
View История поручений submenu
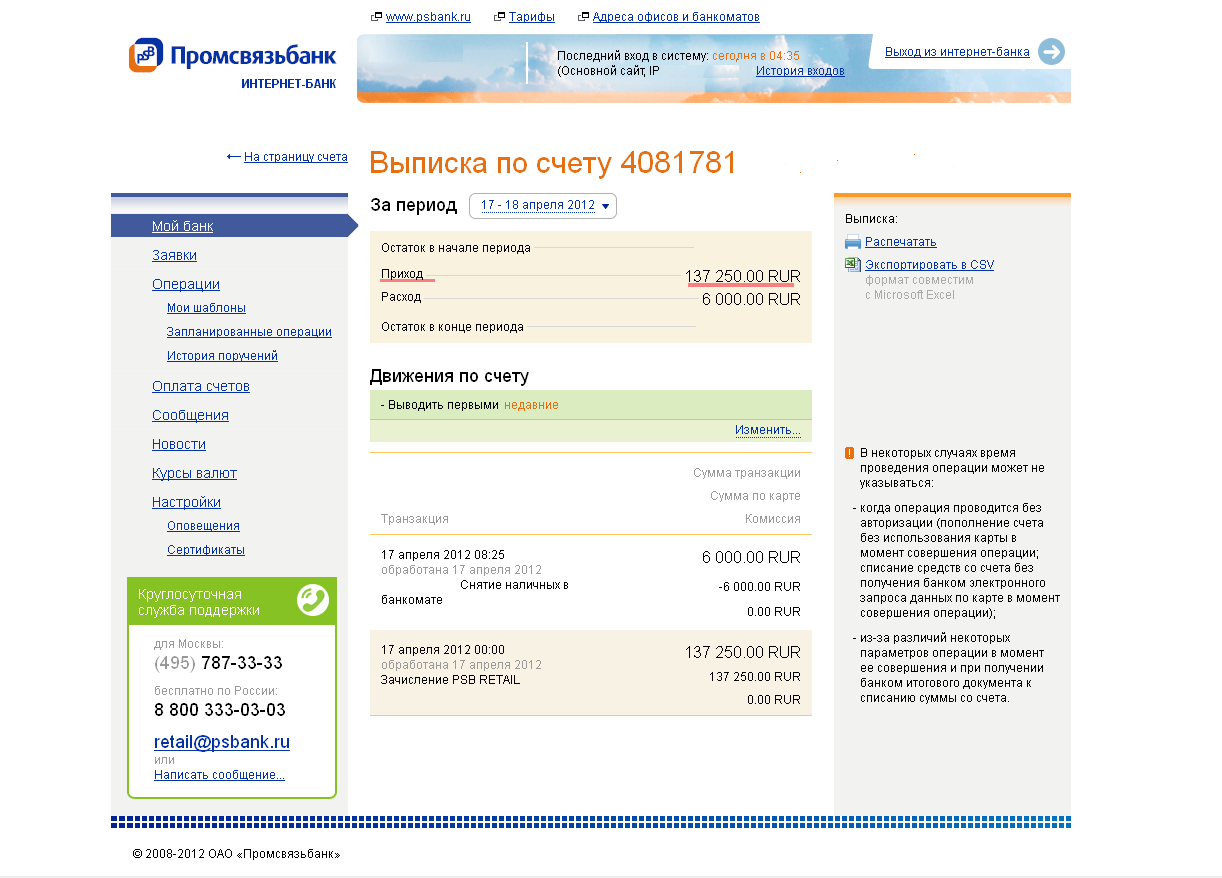coord(222,356)
